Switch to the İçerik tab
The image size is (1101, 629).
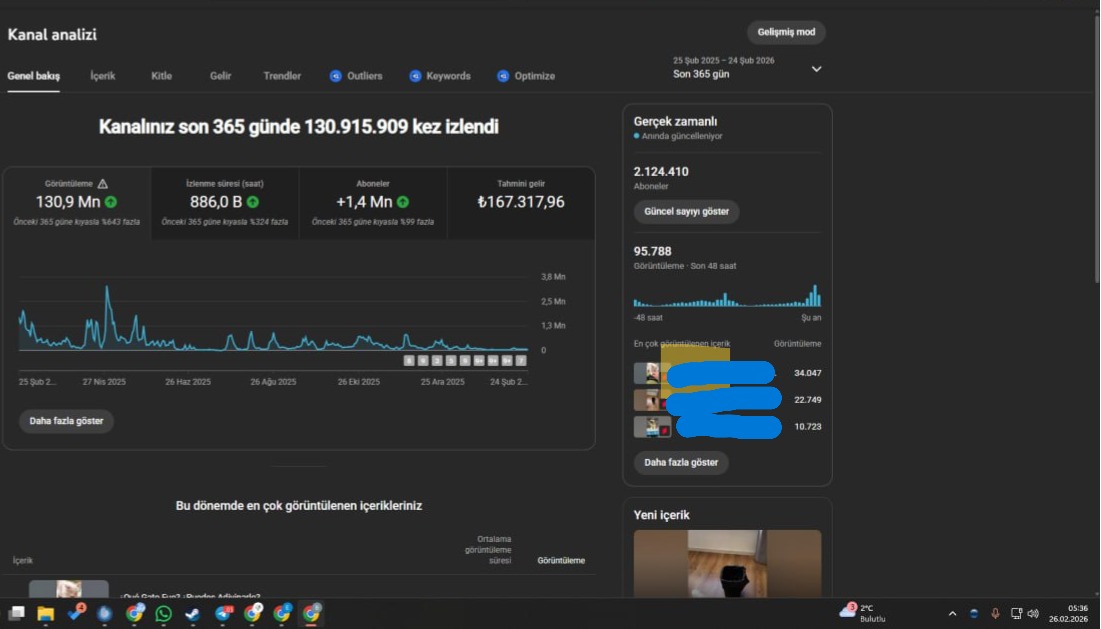[x=103, y=76]
